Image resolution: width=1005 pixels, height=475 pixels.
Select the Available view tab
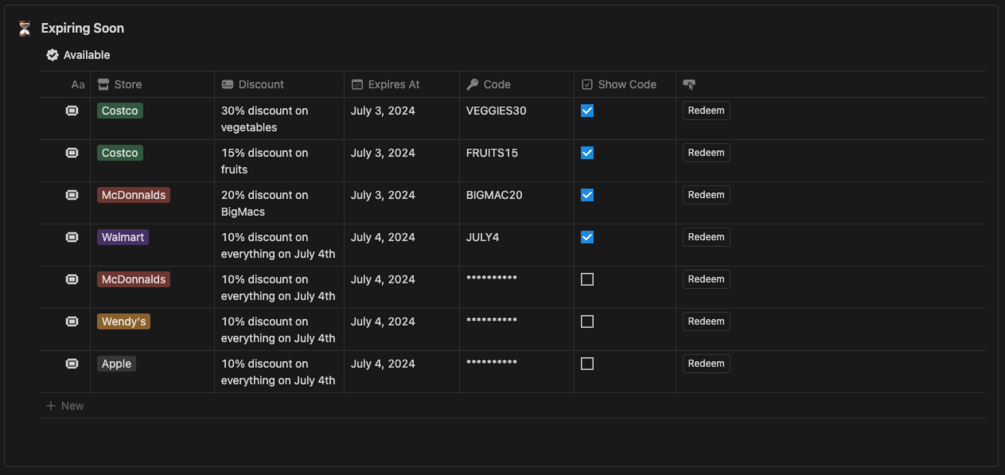click(78, 55)
